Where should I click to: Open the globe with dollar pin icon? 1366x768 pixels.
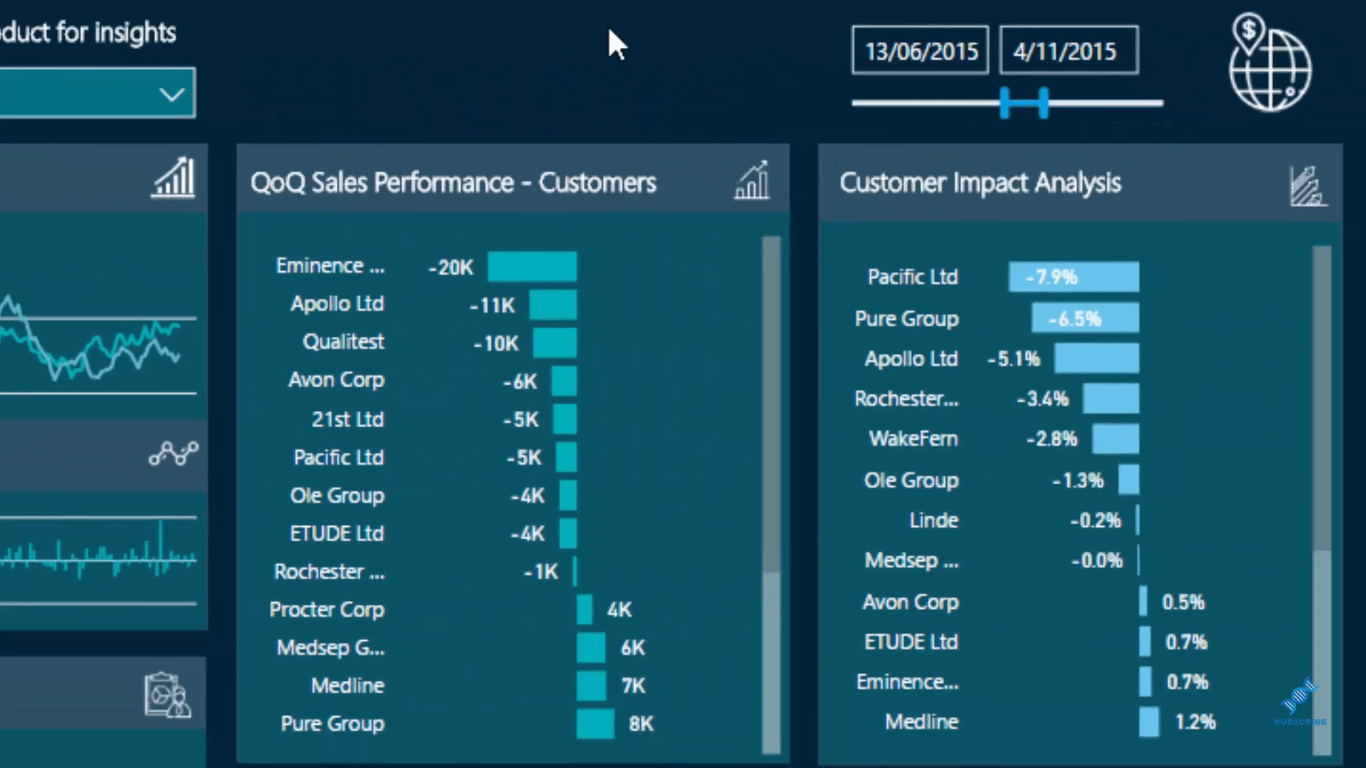[1269, 62]
